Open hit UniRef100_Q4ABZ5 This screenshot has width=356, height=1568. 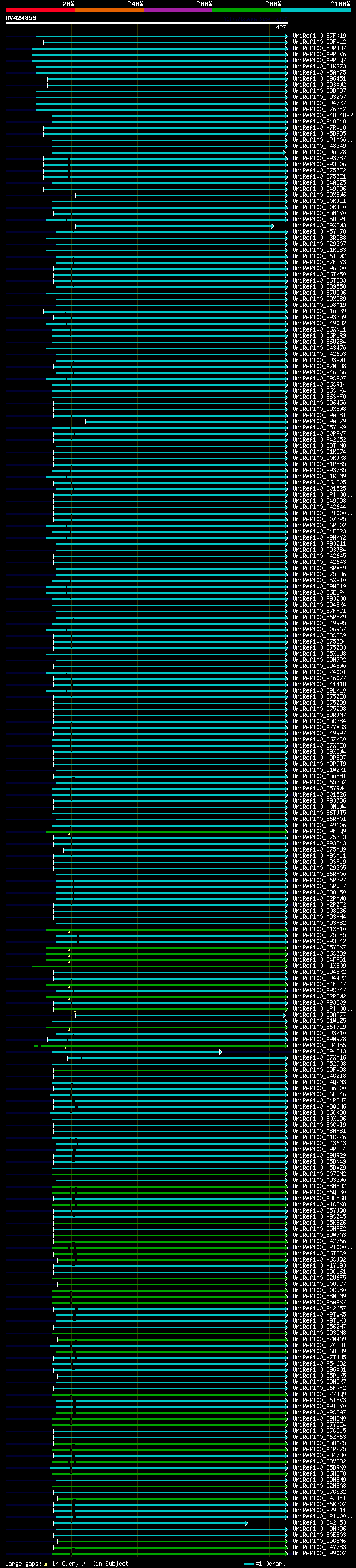pyautogui.click(x=319, y=182)
